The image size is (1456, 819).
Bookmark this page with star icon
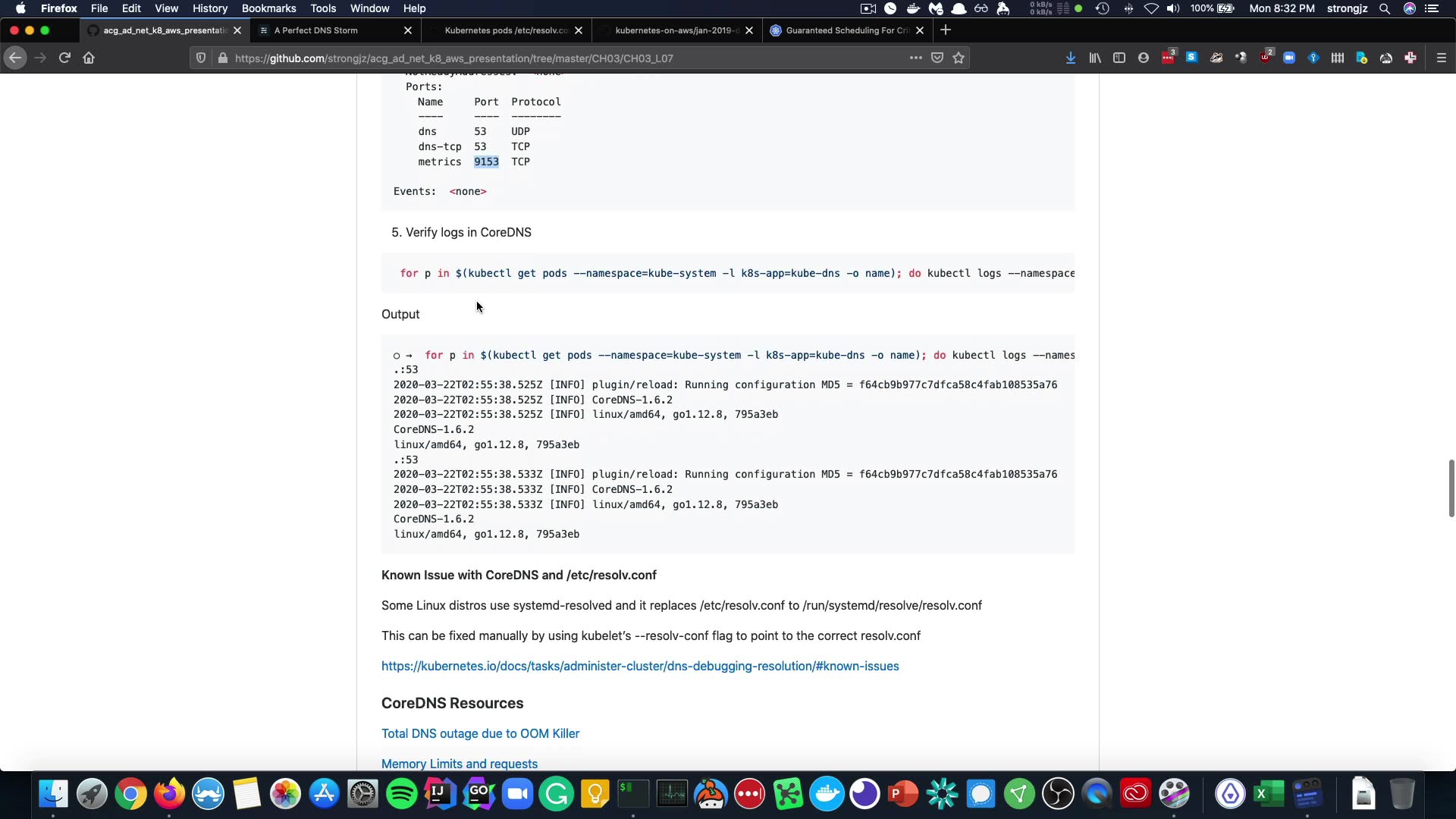coord(959,58)
